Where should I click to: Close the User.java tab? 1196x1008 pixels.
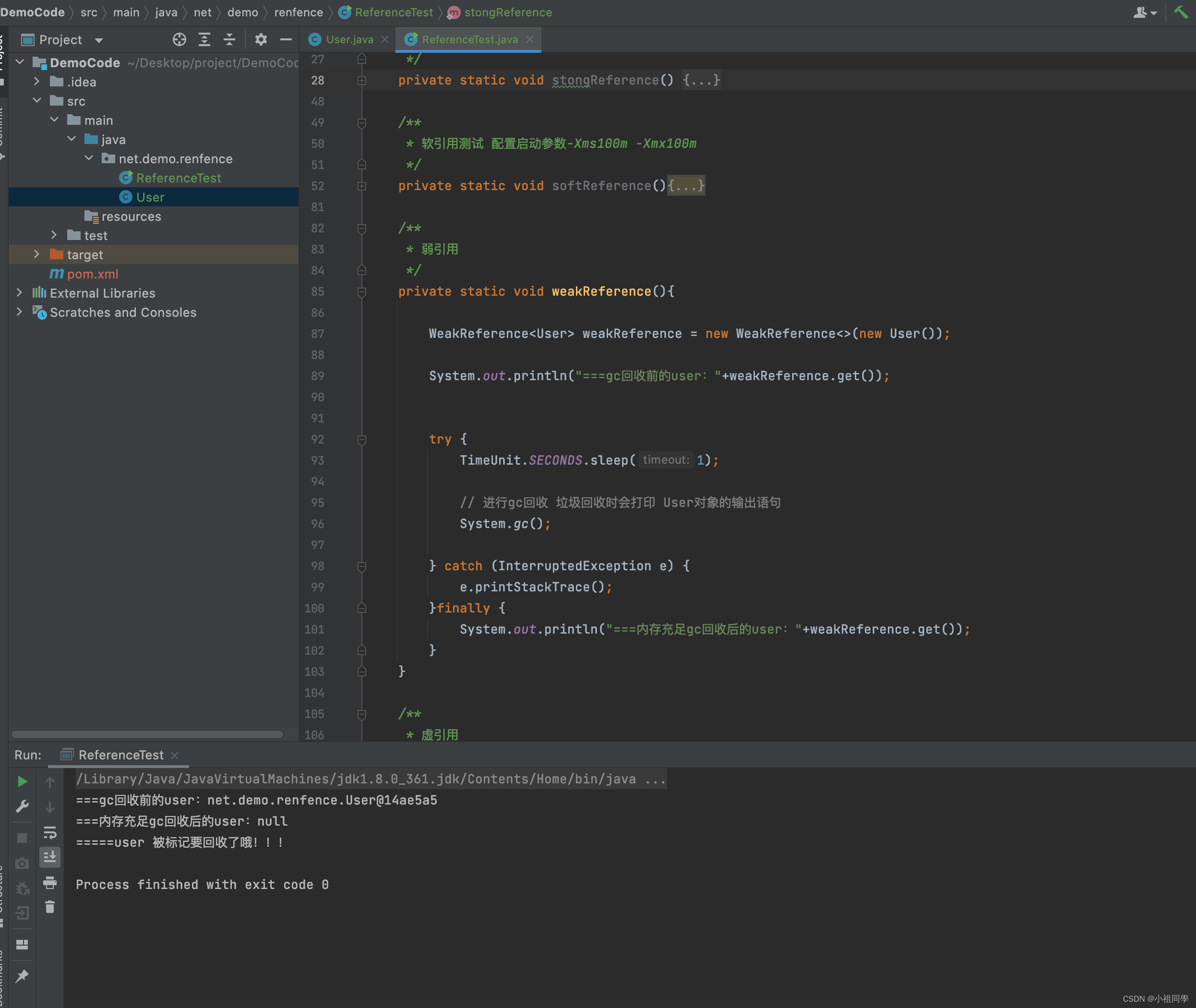point(384,39)
